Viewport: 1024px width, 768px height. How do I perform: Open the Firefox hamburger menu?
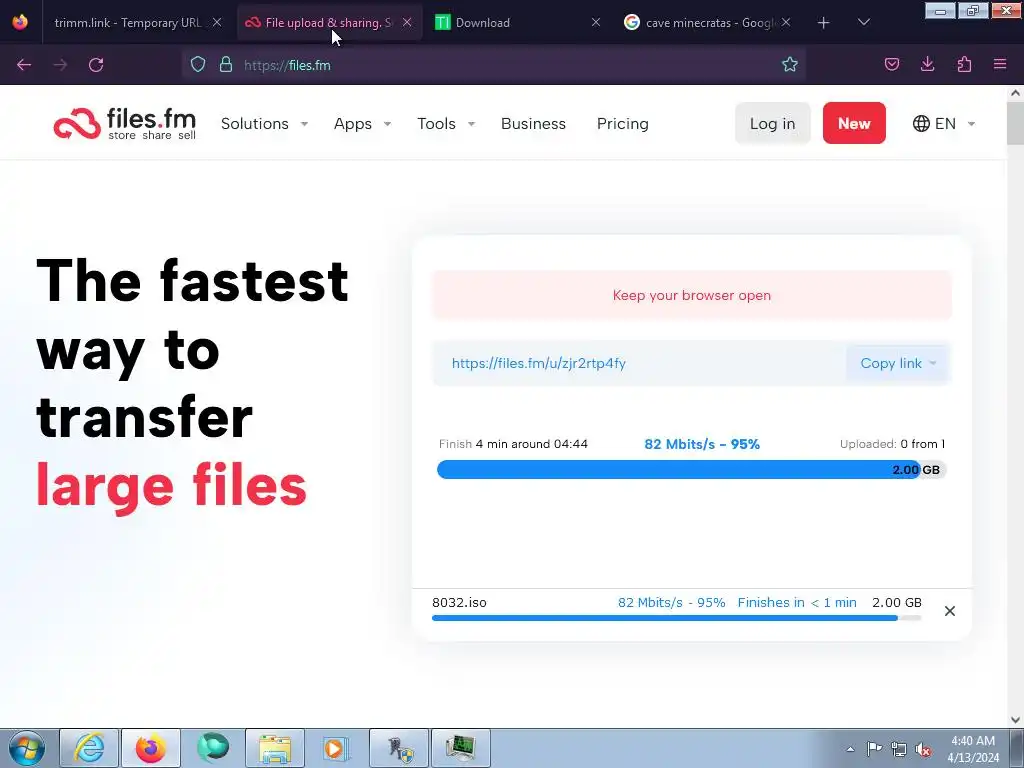1000,65
